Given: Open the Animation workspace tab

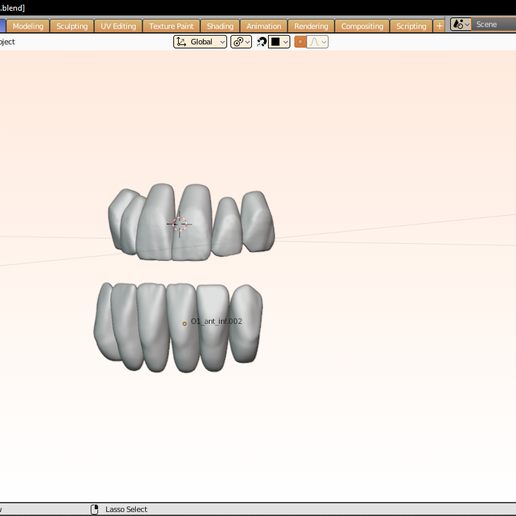Looking at the screenshot, I should [x=264, y=26].
